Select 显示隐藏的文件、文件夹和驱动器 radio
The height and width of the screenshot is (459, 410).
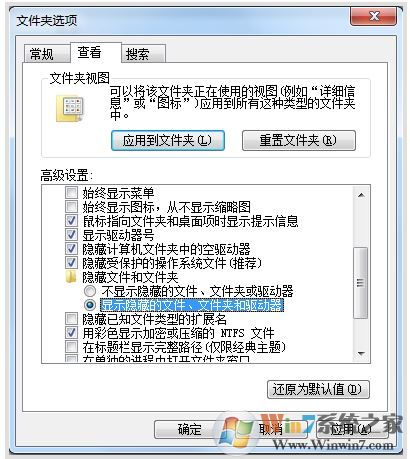90,305
